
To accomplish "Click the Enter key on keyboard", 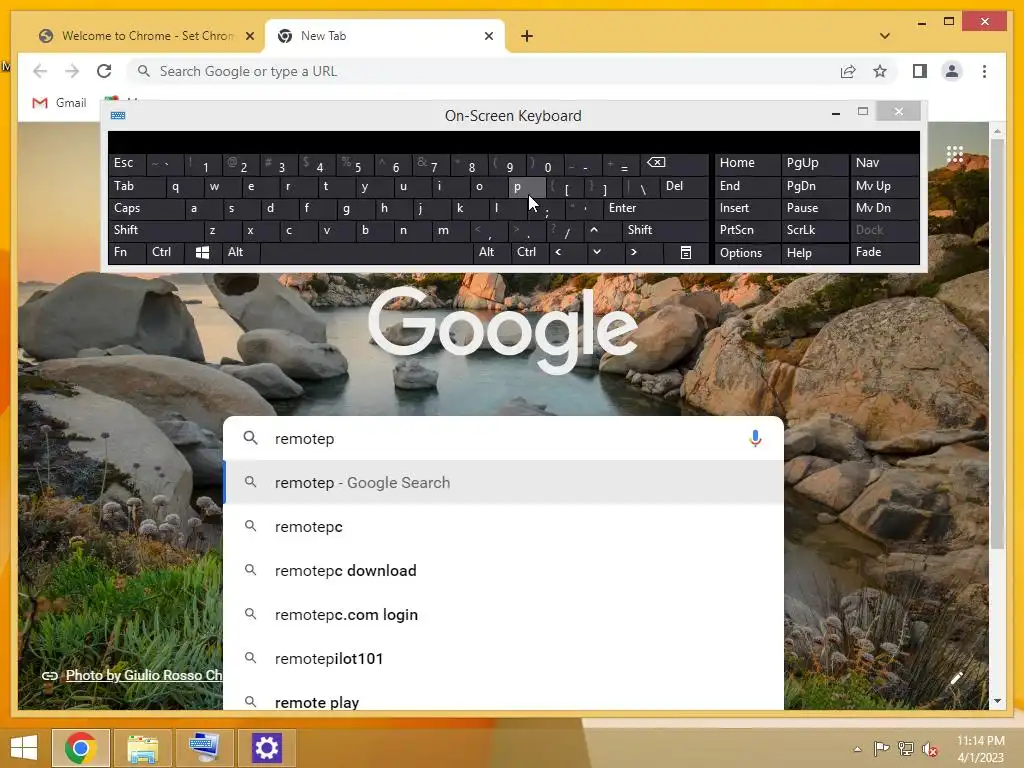I will tap(656, 208).
